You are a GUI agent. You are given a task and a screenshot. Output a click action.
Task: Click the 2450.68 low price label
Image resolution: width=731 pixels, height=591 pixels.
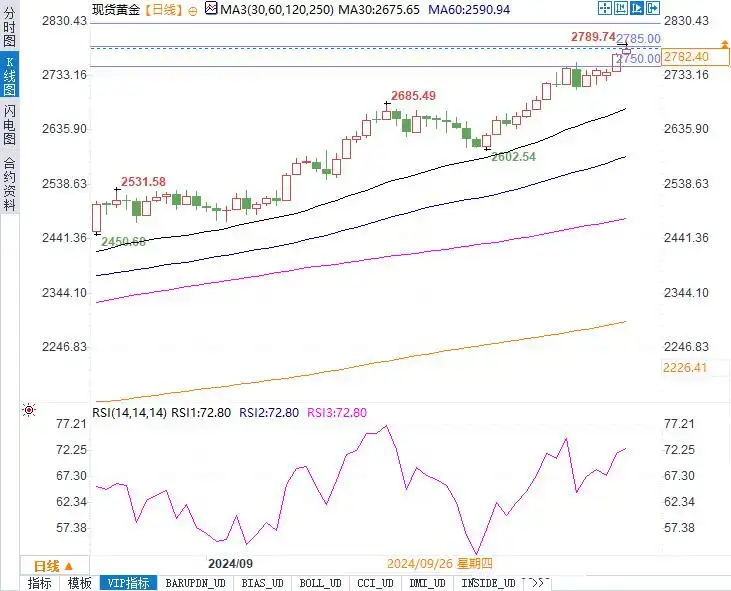[x=124, y=241]
